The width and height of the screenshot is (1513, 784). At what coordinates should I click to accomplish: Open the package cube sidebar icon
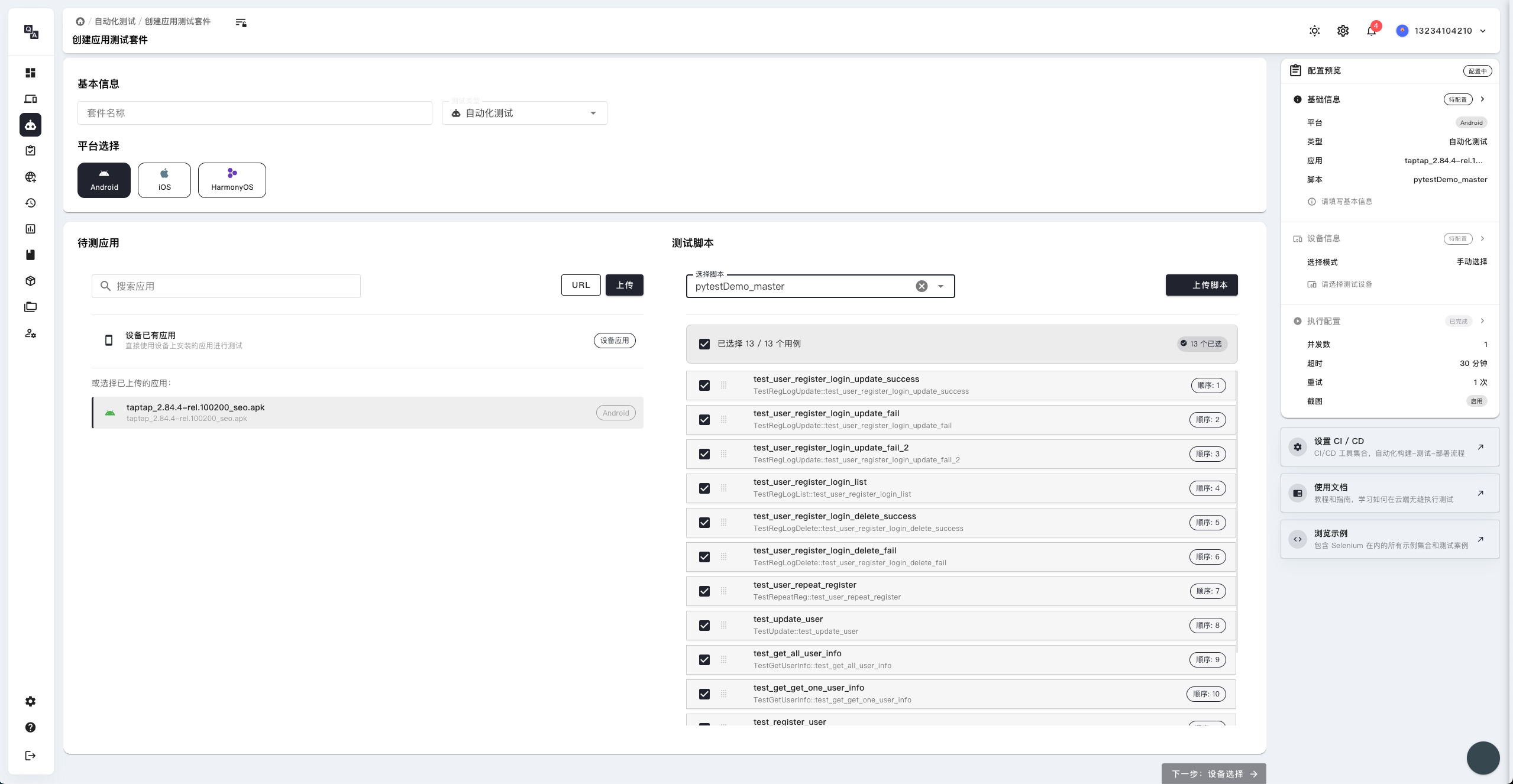click(x=31, y=281)
